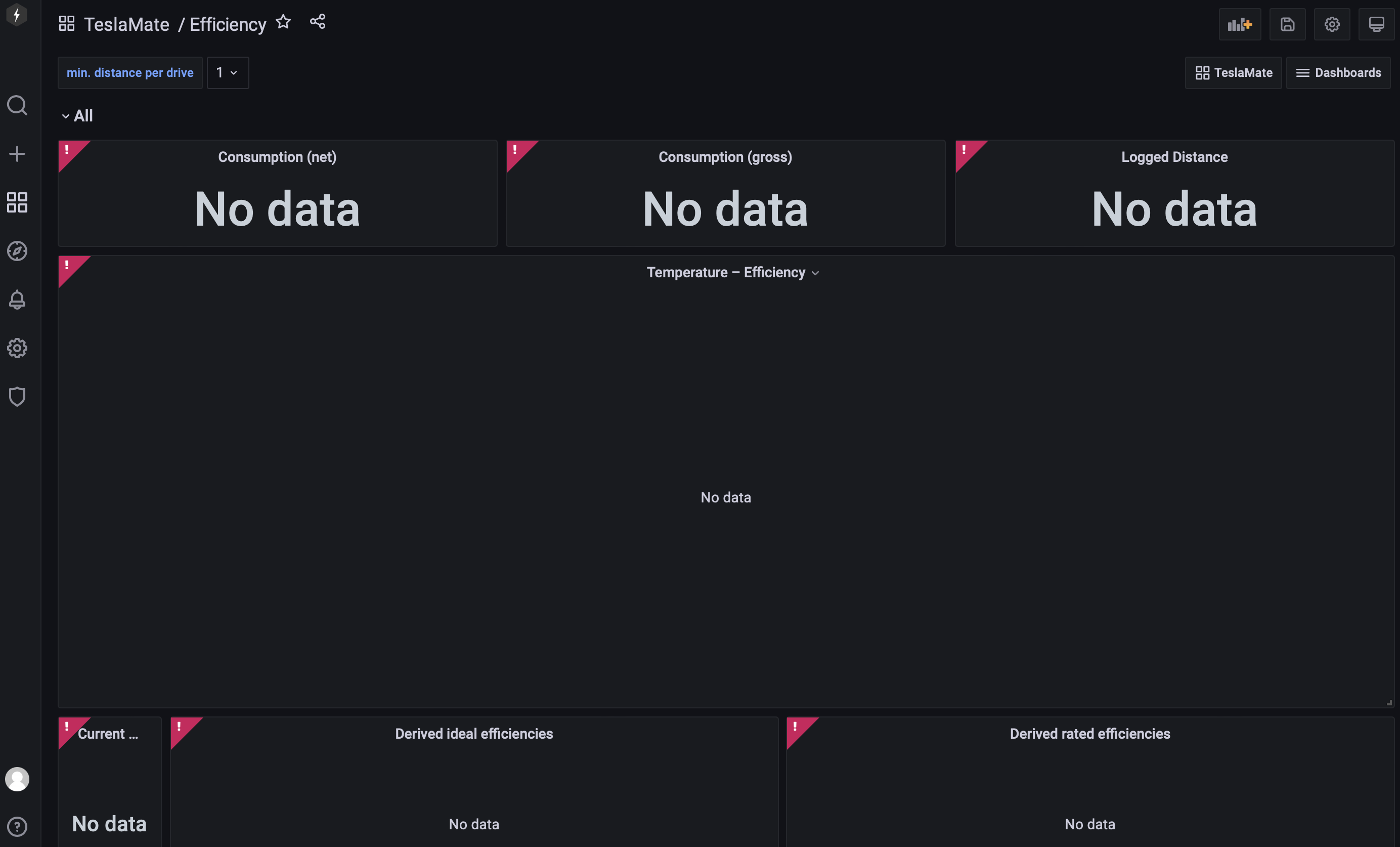Open the Explore compass icon
The image size is (1400, 847).
17,250
